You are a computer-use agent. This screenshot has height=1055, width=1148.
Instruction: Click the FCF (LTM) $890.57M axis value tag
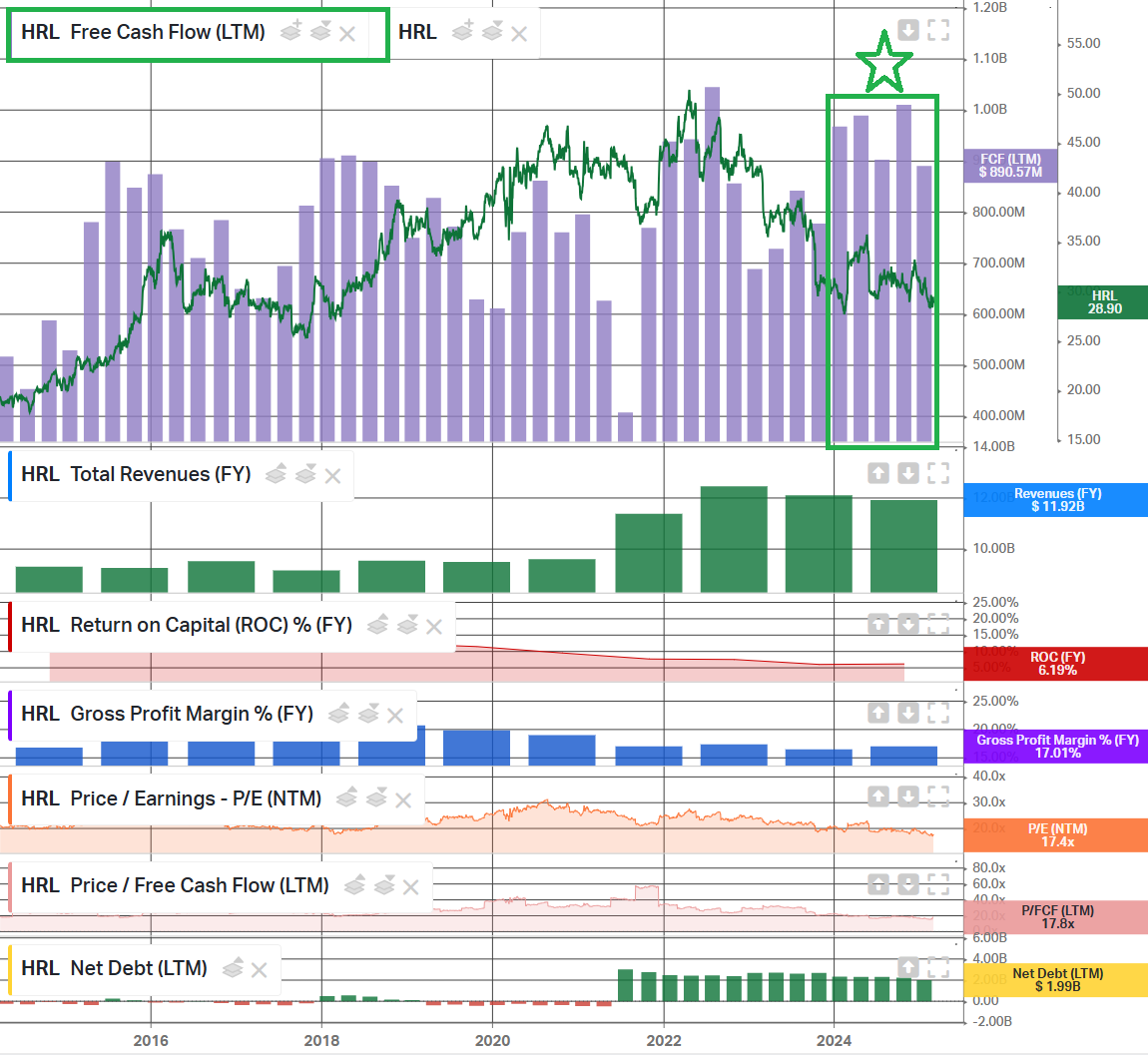pyautogui.click(x=1010, y=166)
